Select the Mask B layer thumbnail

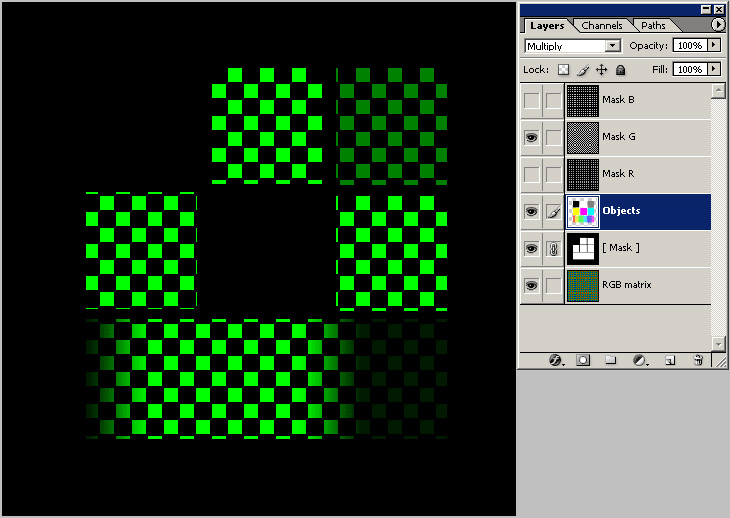pos(583,101)
